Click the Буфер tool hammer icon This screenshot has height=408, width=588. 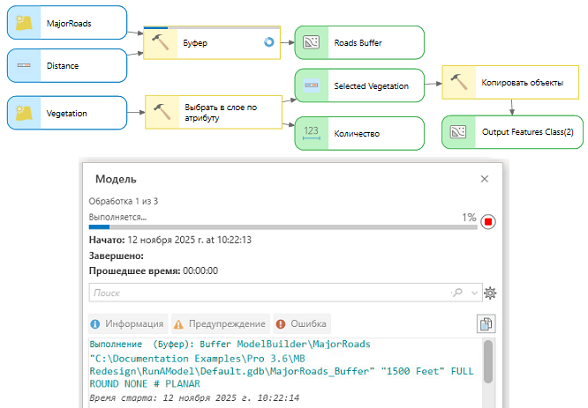[x=160, y=42]
